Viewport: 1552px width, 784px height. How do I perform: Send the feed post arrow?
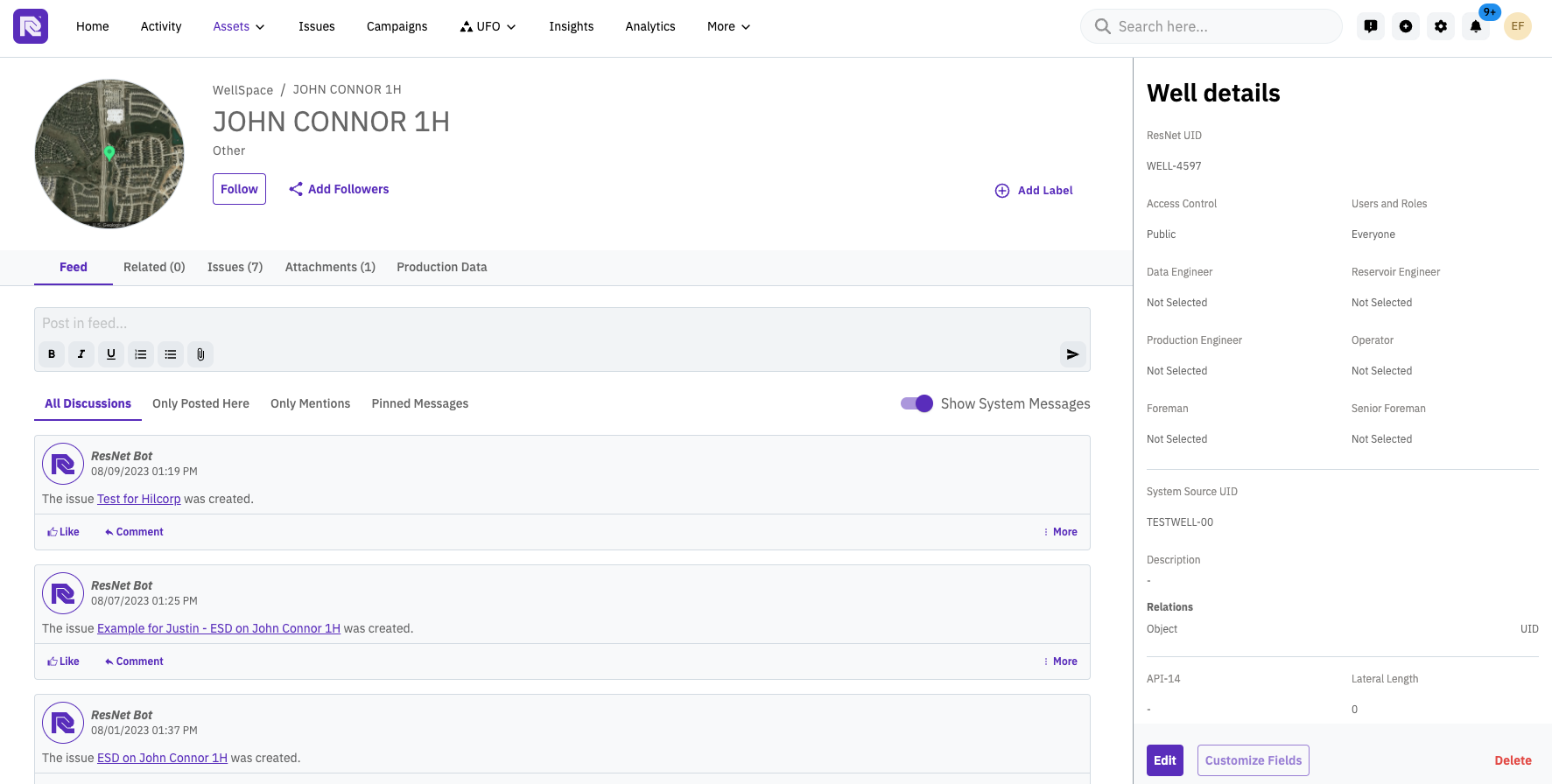click(x=1072, y=354)
